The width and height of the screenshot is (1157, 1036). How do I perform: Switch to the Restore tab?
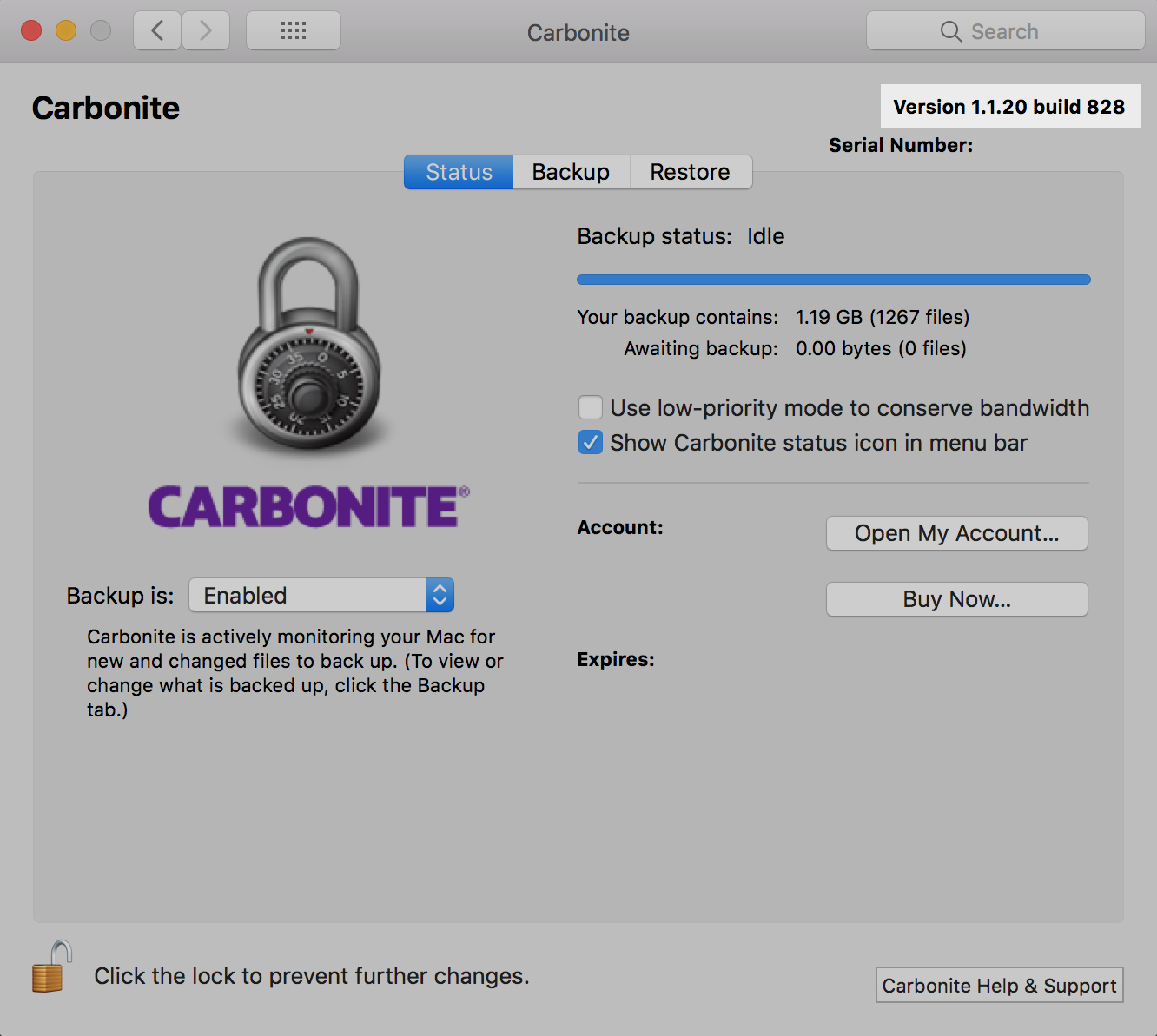690,172
